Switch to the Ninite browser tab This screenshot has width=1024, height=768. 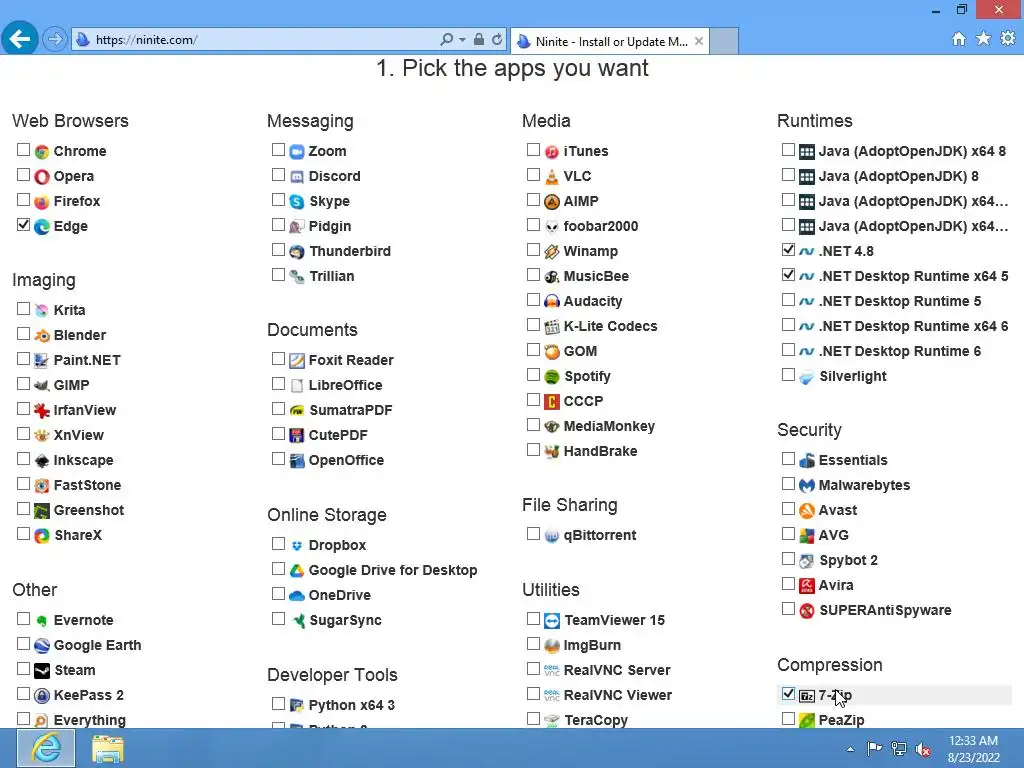610,41
